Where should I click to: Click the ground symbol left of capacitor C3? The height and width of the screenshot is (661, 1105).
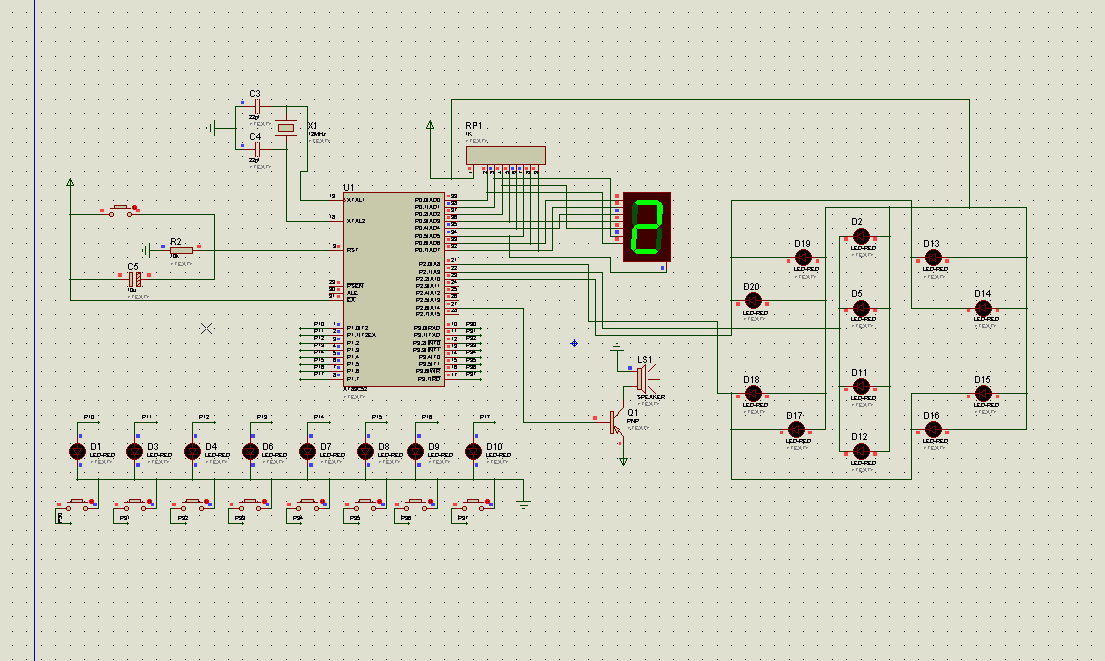point(211,128)
